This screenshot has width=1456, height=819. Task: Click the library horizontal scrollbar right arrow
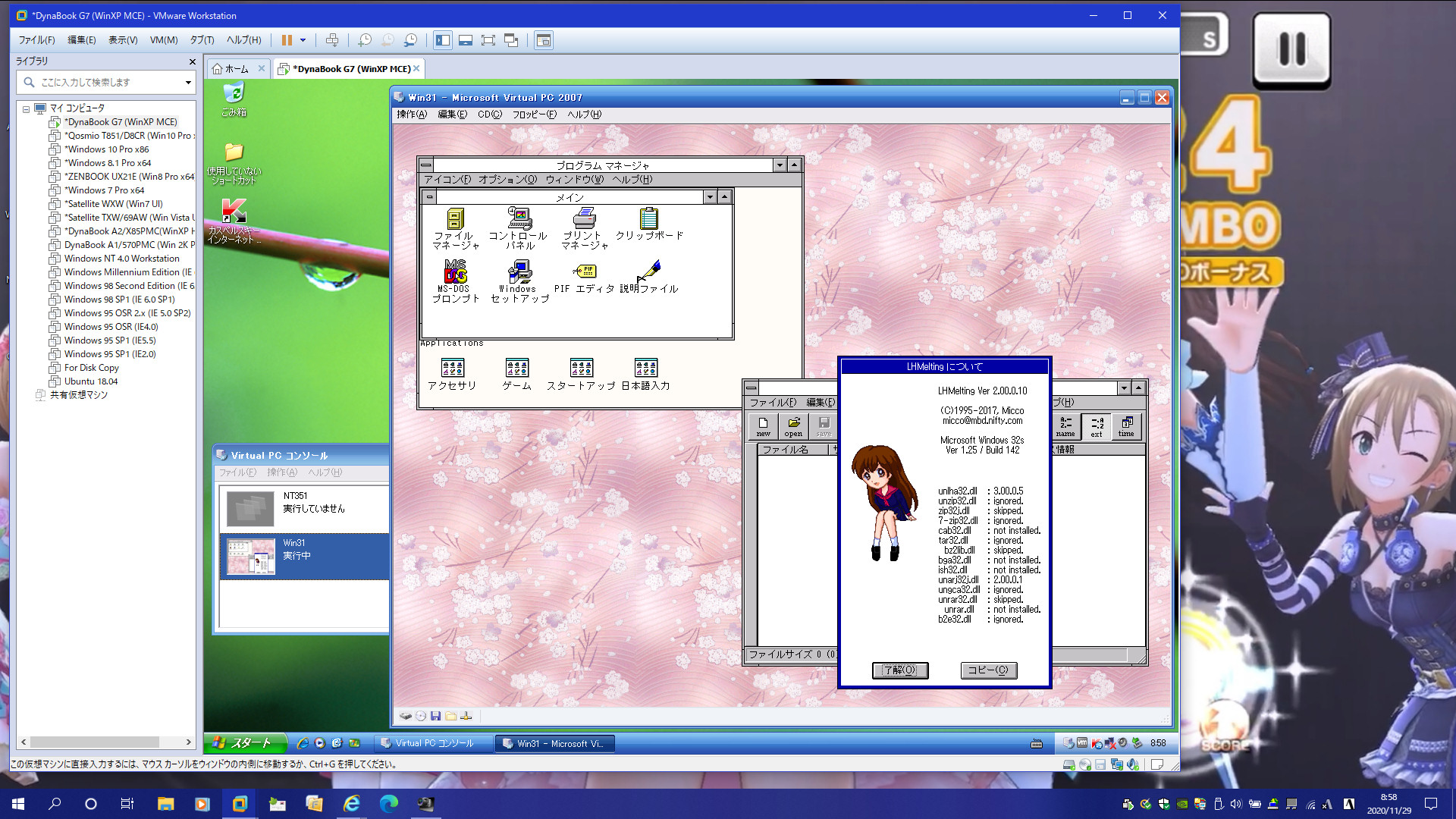189,742
